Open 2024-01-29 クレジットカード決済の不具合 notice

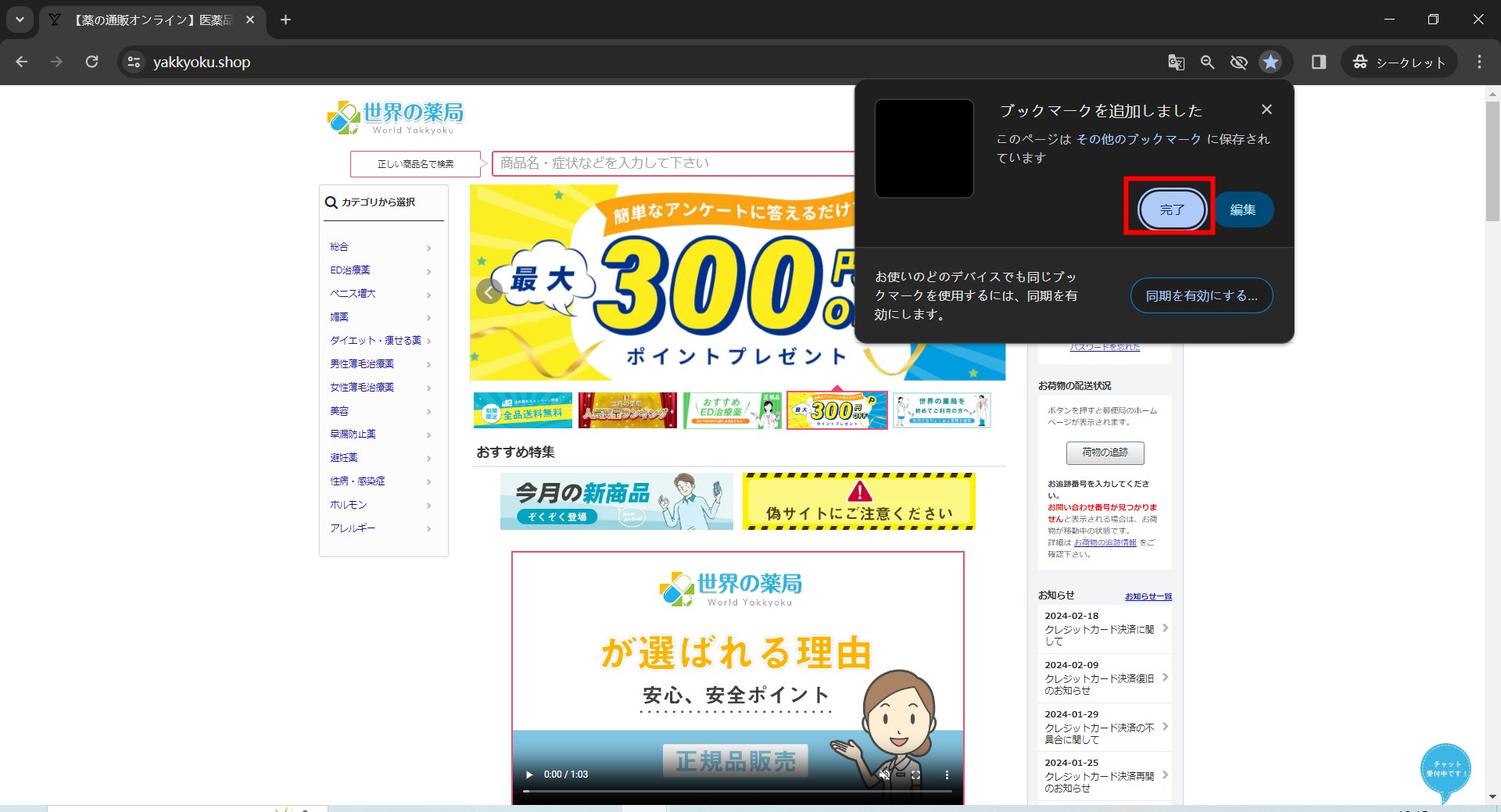1105,727
